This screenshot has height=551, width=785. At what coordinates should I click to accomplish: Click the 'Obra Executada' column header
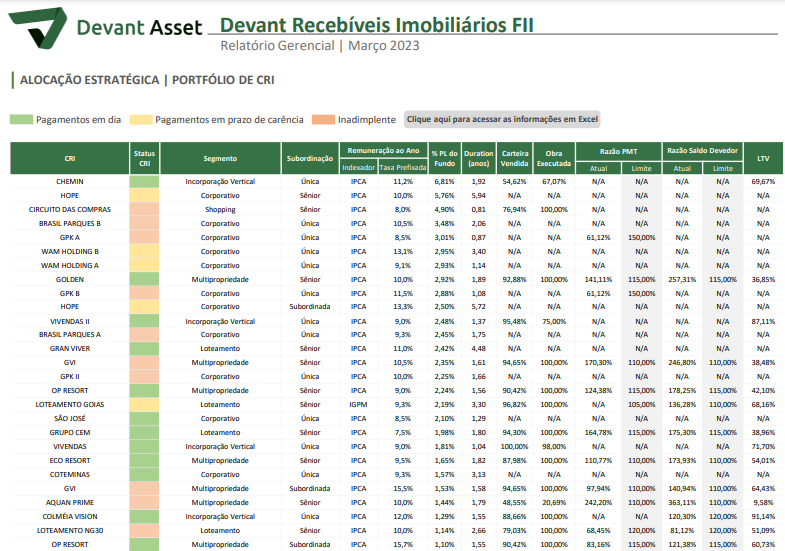click(553, 158)
